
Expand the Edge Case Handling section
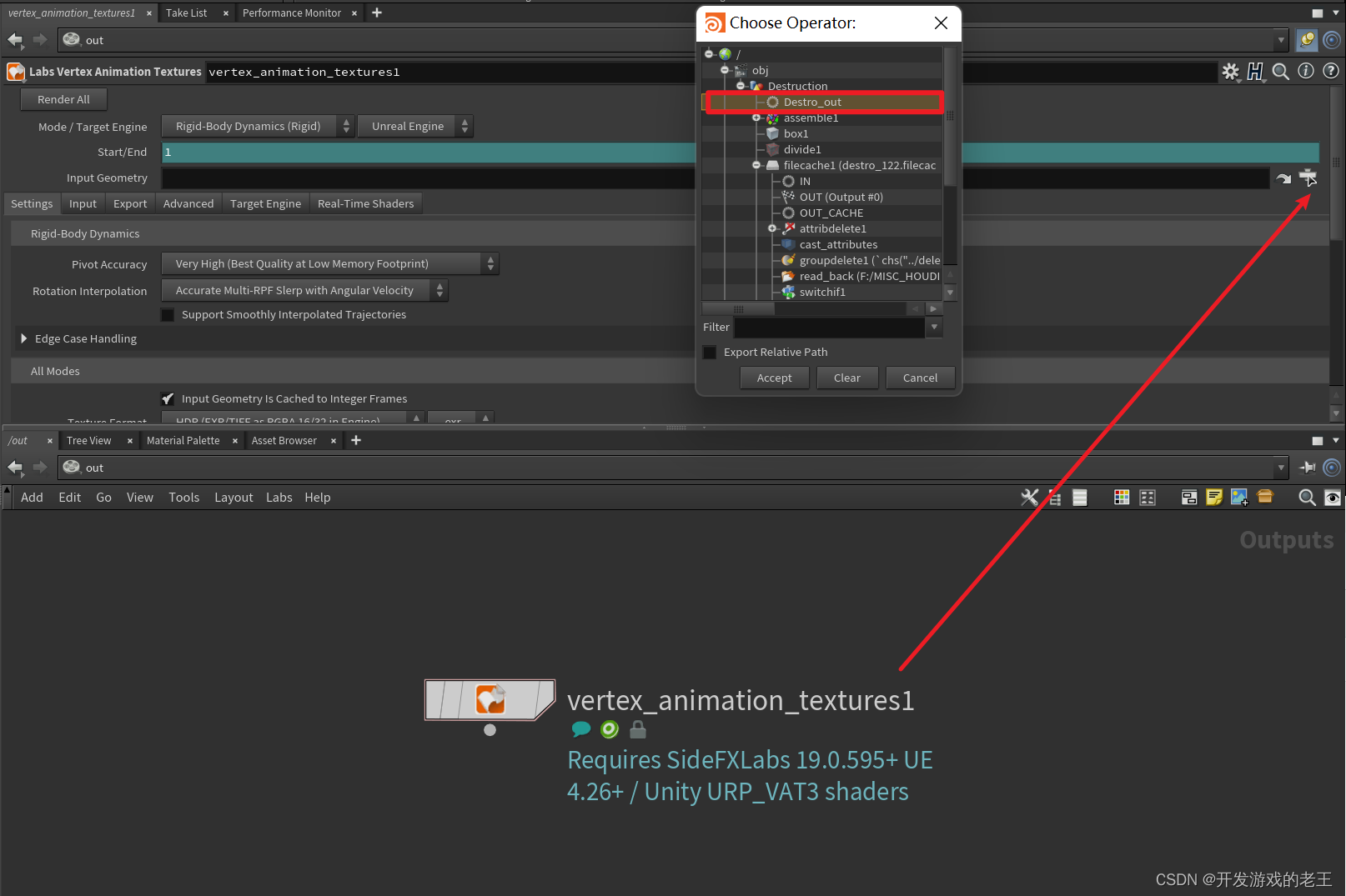(x=24, y=338)
